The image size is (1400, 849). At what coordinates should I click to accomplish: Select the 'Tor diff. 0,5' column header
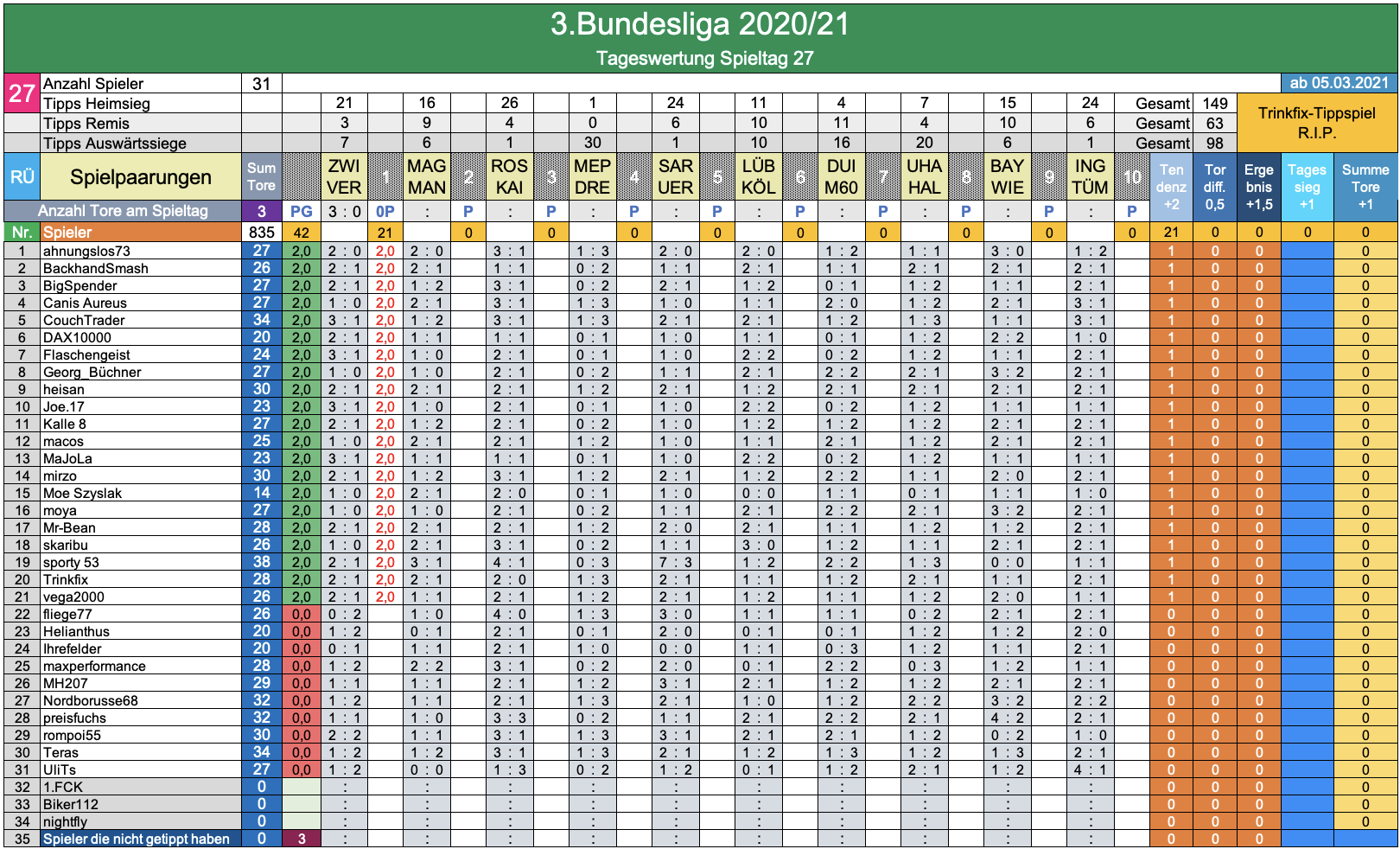1215,187
